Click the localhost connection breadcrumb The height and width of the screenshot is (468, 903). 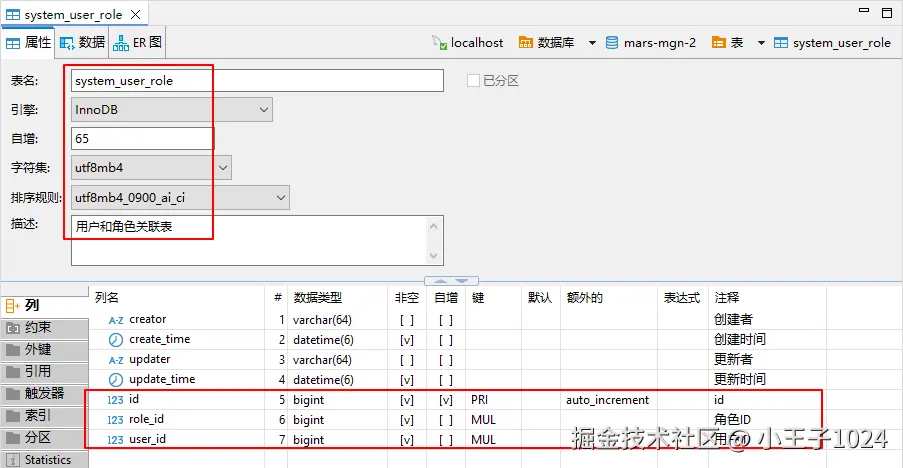467,43
